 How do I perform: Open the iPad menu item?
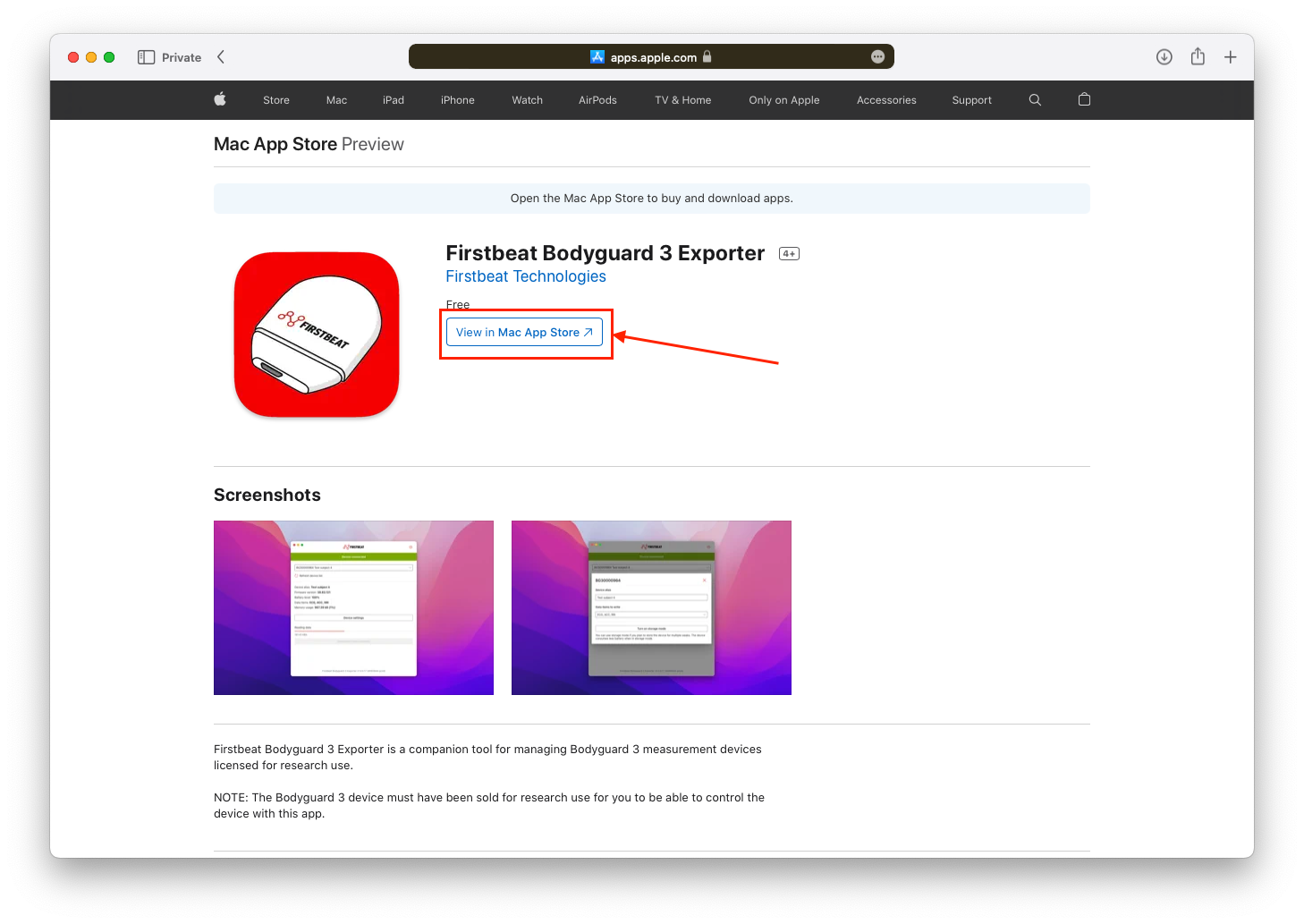tap(394, 100)
